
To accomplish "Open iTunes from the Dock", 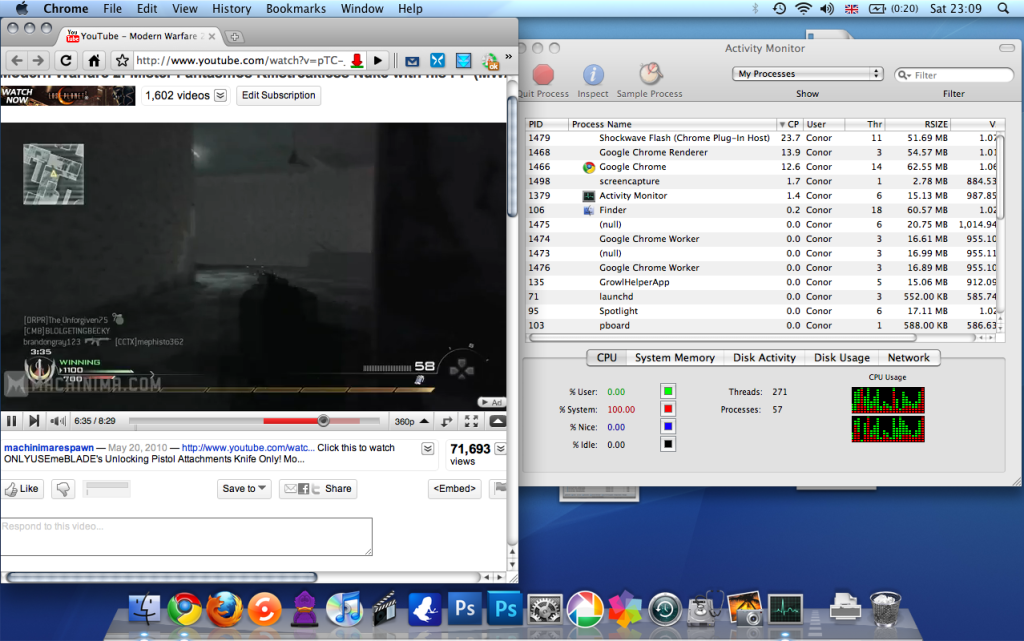I will point(344,609).
